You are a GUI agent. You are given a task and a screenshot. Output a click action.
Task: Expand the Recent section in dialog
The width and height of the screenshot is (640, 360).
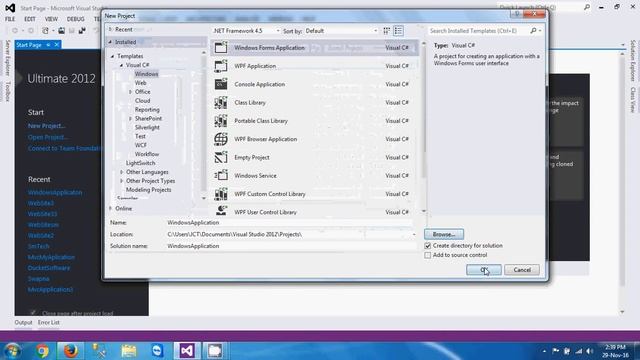tap(110, 29)
